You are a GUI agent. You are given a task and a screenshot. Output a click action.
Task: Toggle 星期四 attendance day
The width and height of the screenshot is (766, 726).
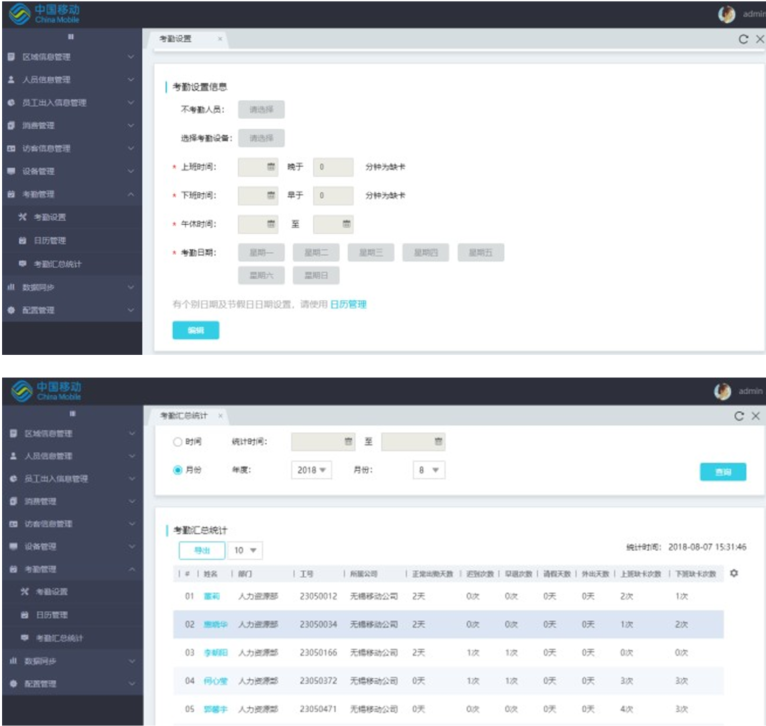click(426, 253)
